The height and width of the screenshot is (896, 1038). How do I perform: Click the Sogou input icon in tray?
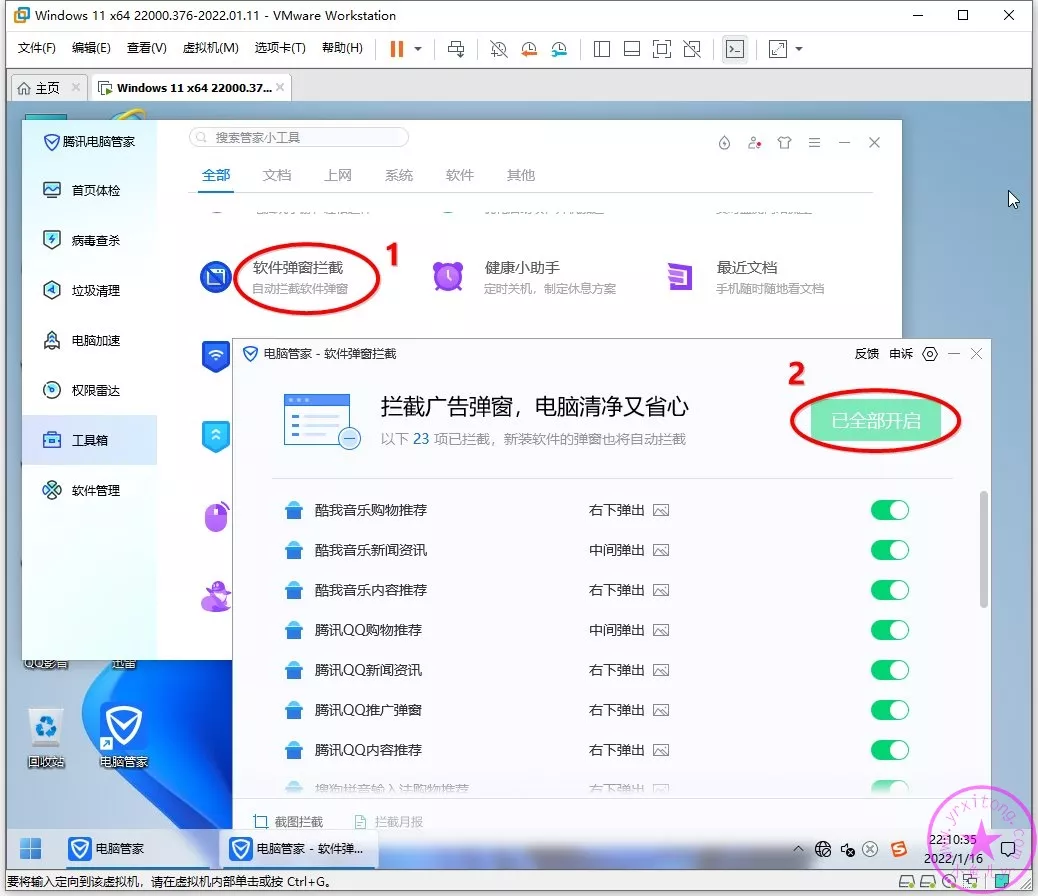coord(898,849)
